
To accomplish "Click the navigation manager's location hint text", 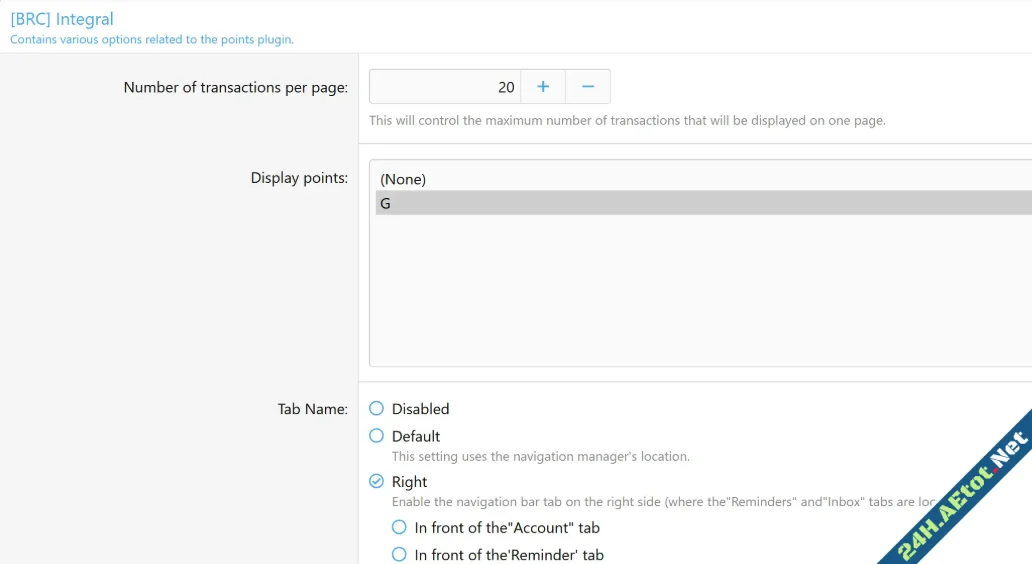I will [x=540, y=457].
